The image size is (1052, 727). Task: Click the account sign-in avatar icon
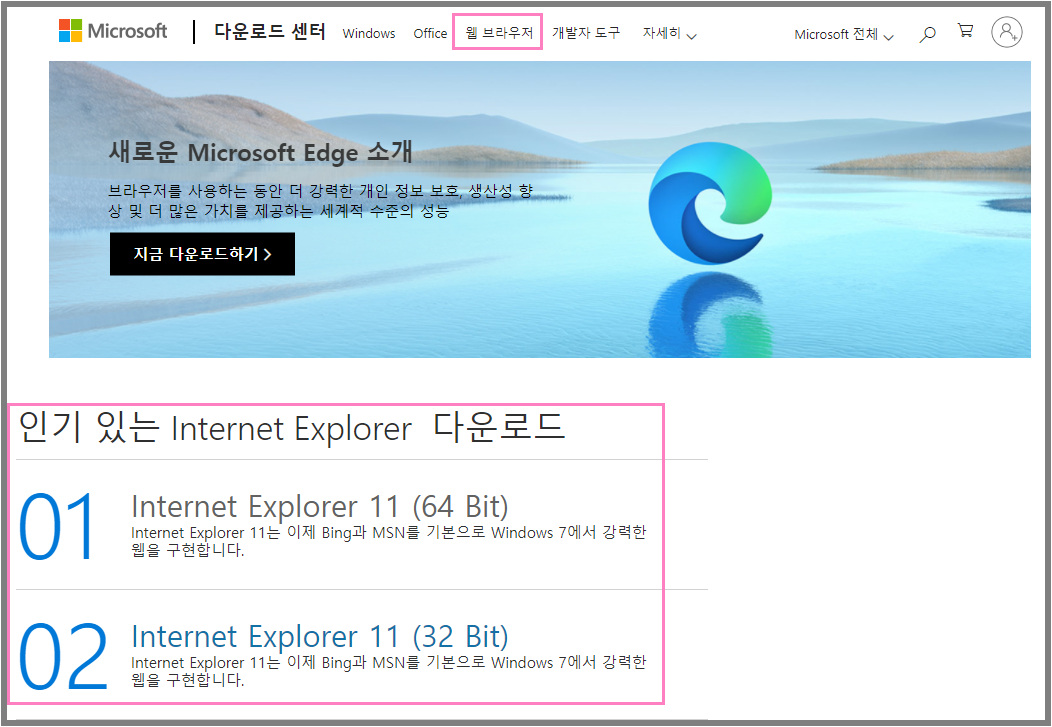pyautogui.click(x=1007, y=32)
